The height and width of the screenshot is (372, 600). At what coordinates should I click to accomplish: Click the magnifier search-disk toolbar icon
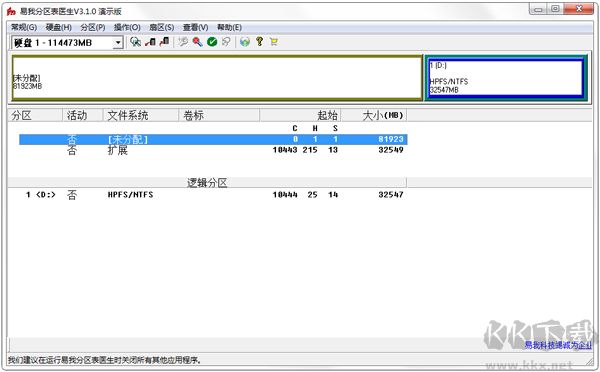click(x=135, y=42)
